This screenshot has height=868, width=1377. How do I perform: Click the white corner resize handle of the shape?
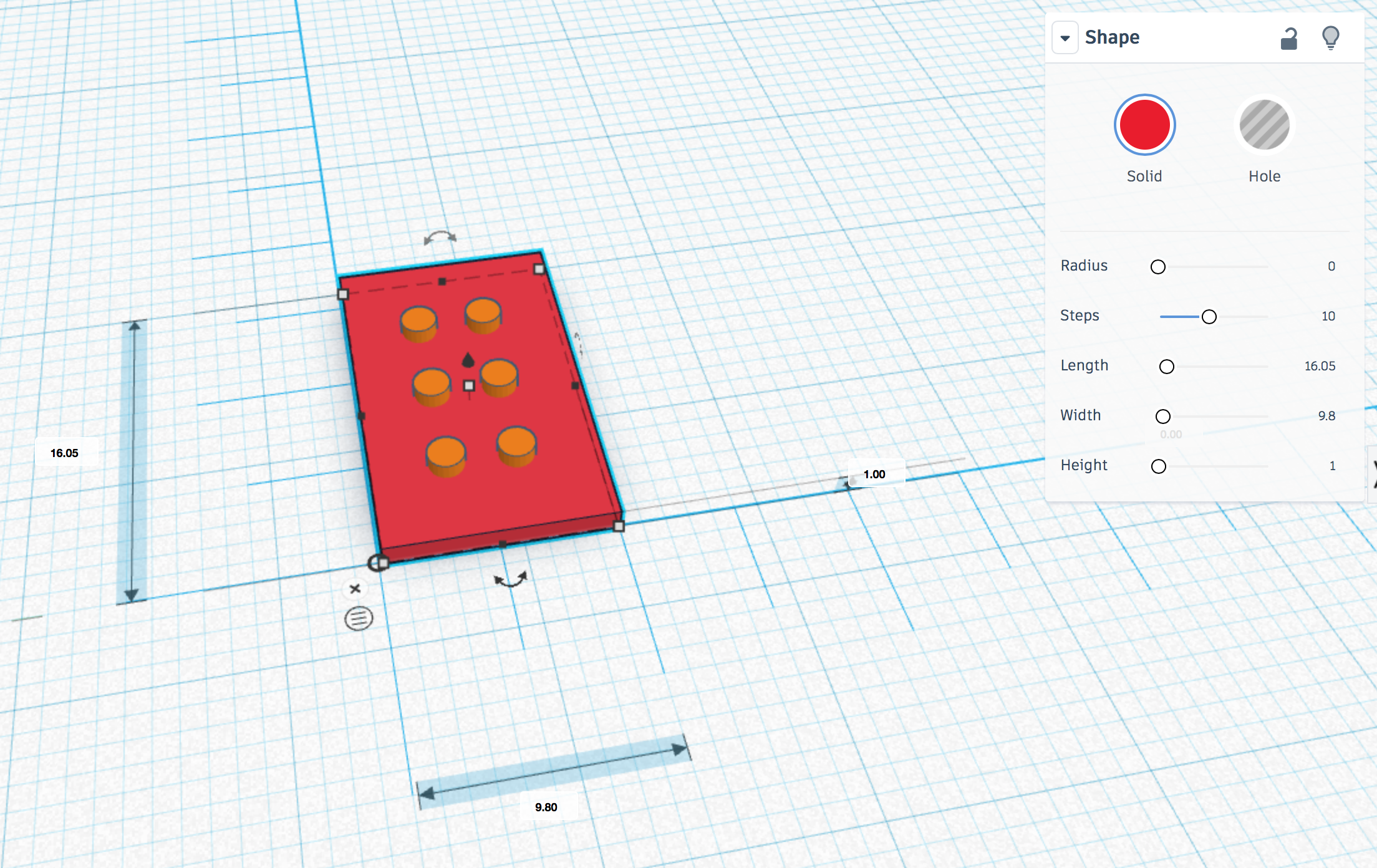point(538,269)
